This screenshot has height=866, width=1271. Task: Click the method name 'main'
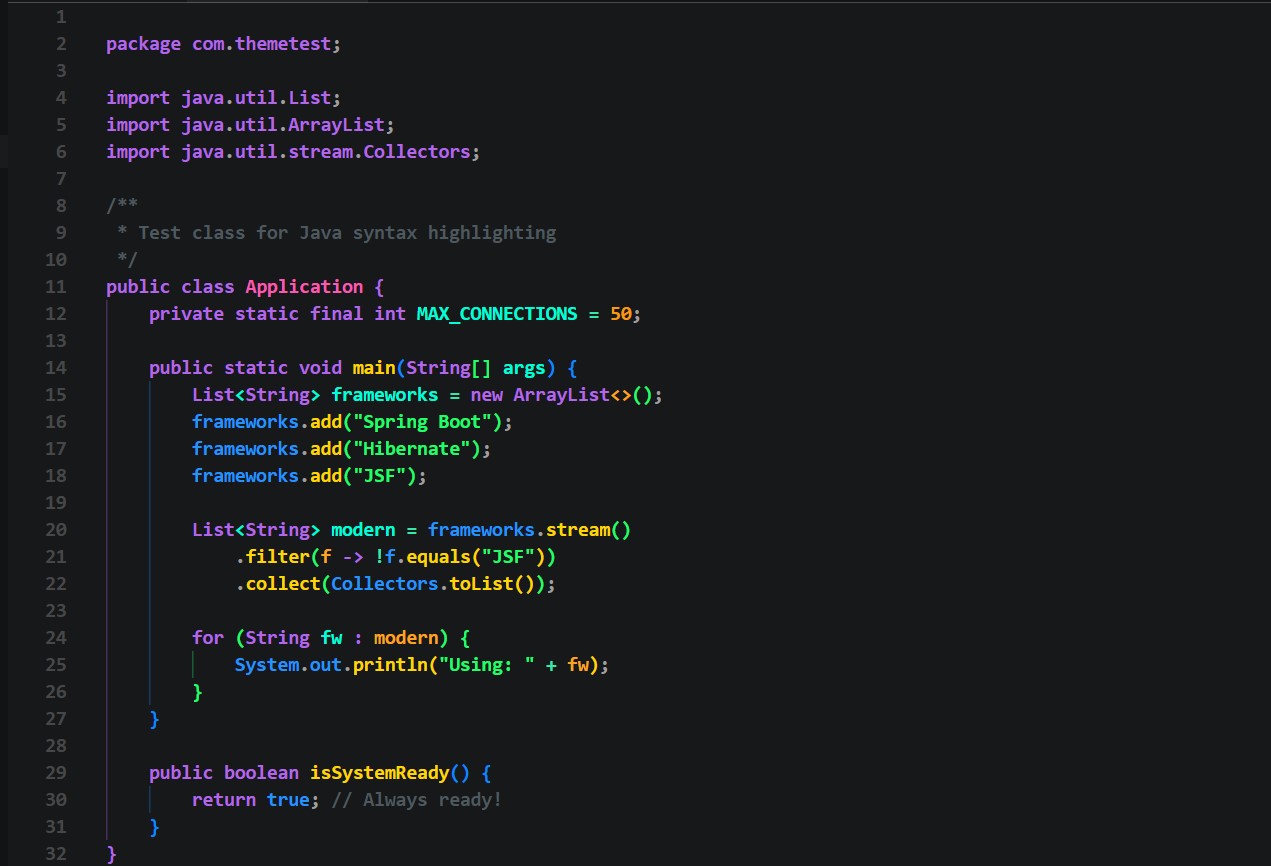(374, 368)
